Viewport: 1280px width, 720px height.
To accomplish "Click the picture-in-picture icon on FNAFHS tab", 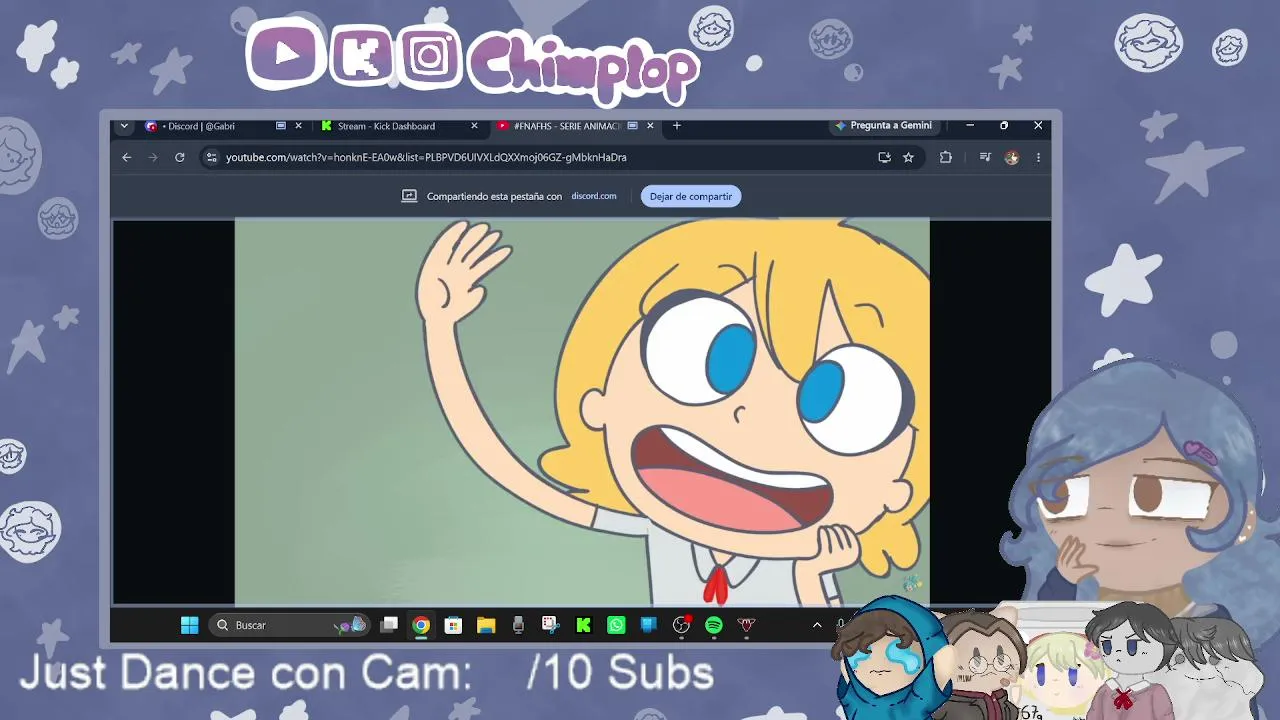I will (x=633, y=126).
